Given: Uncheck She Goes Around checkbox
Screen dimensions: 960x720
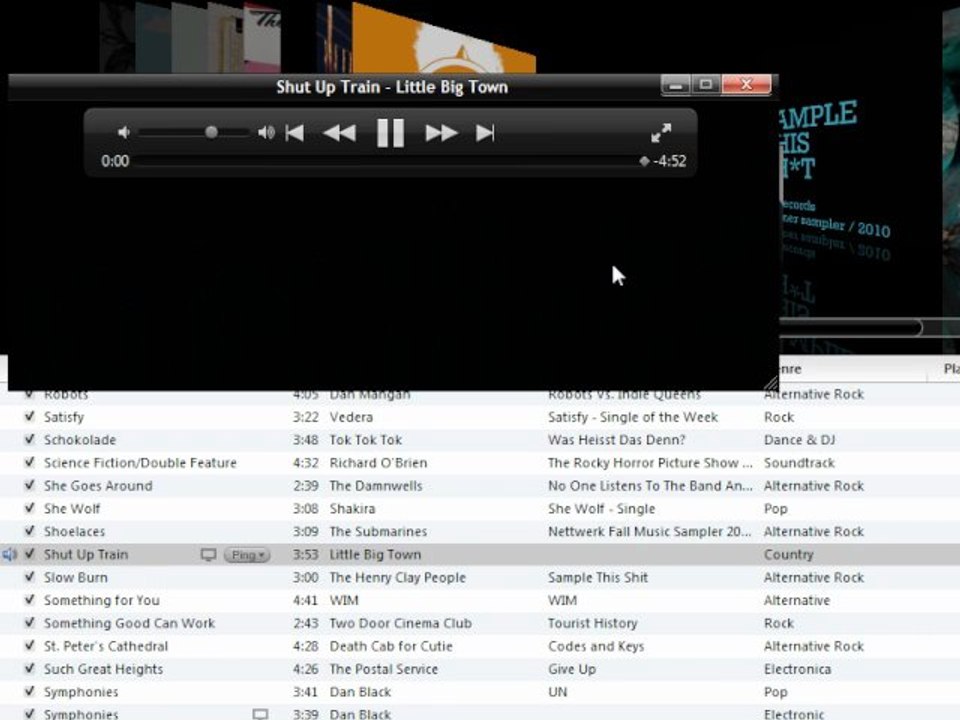Looking at the screenshot, I should 29,486.
